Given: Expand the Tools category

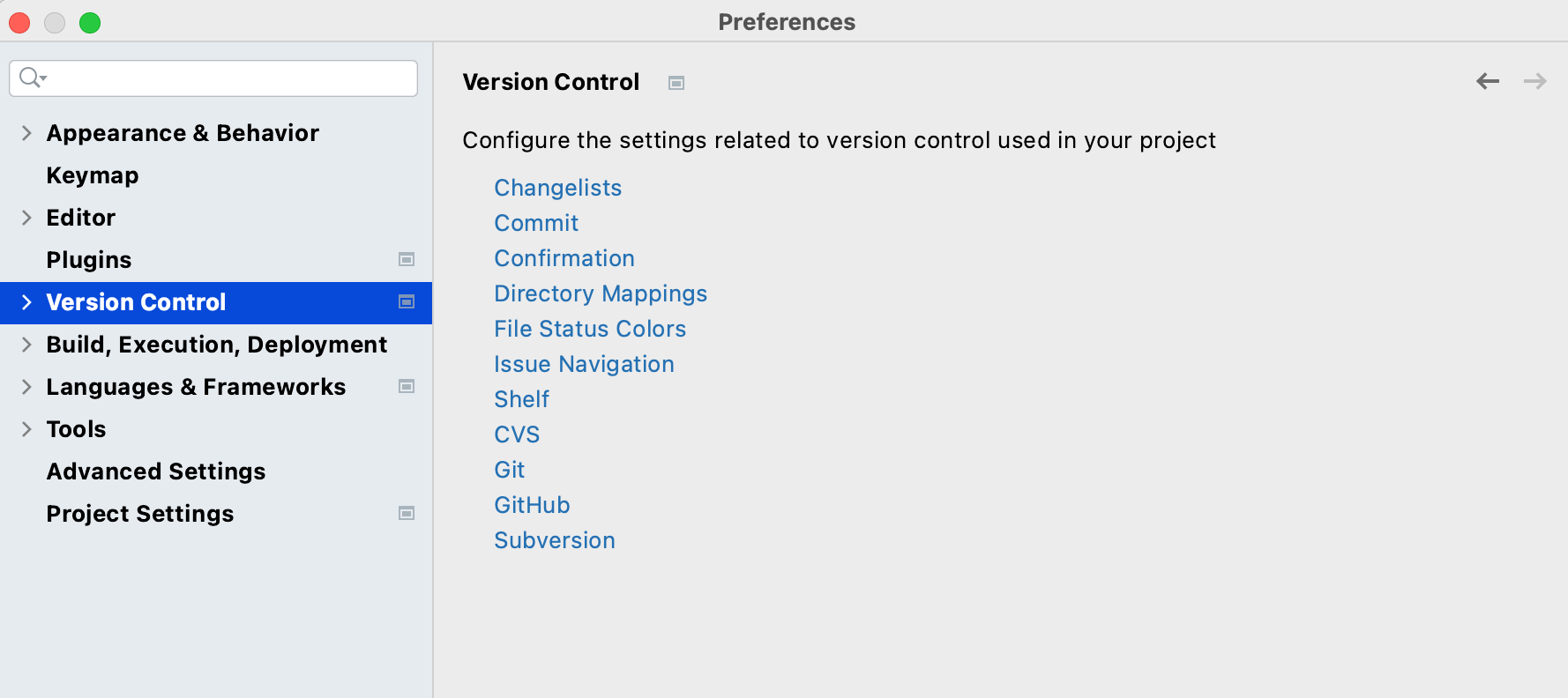Looking at the screenshot, I should pos(26,429).
